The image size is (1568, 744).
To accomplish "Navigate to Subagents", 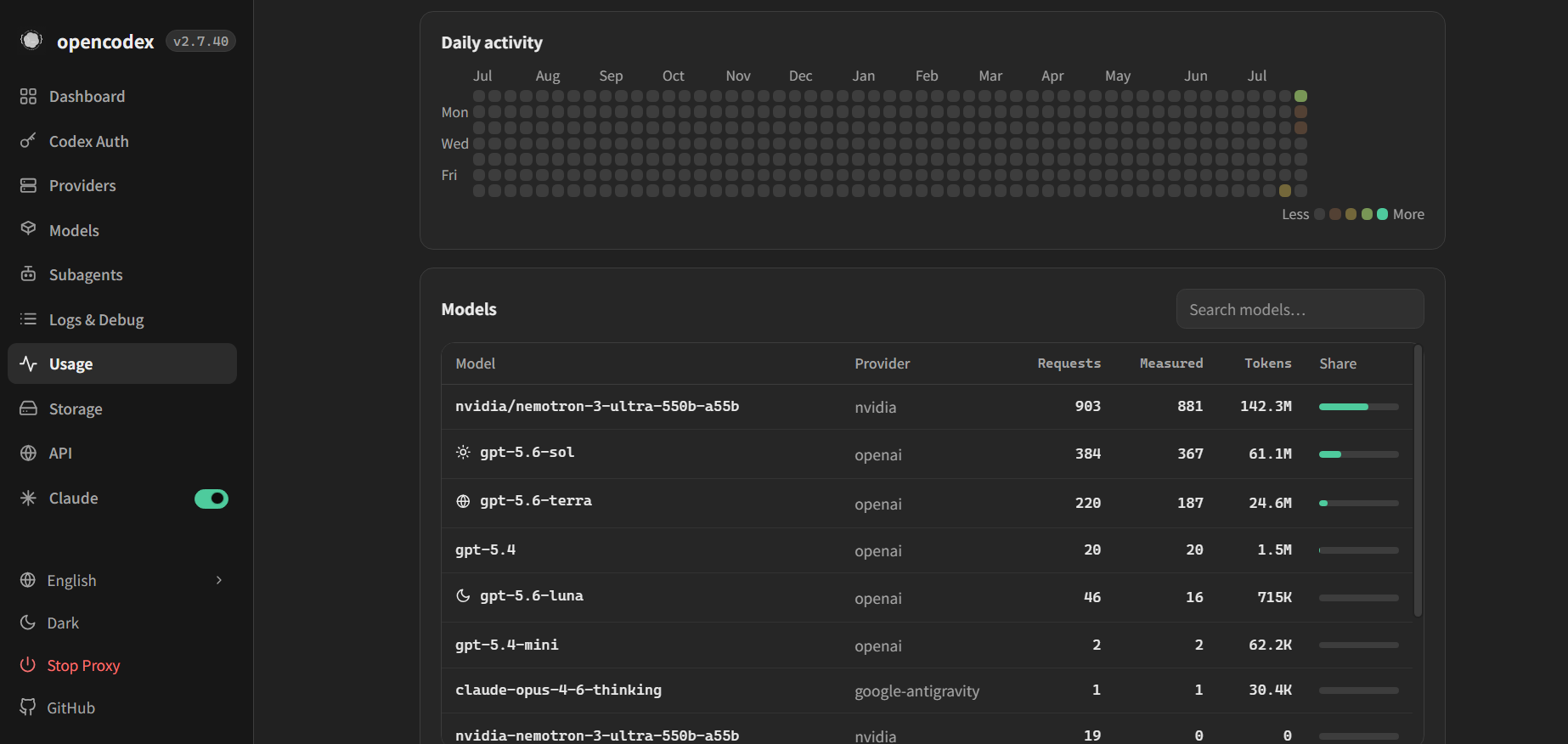I will [x=122, y=274].
